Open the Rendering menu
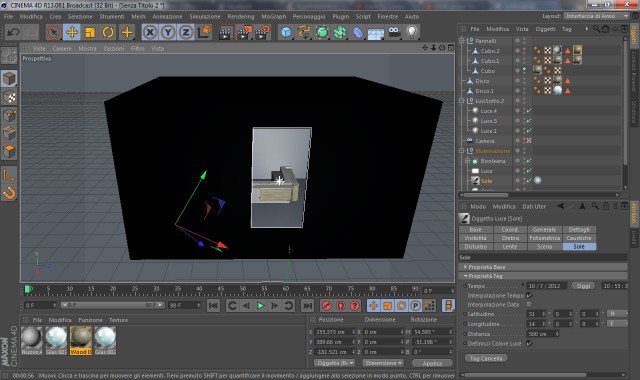 pyautogui.click(x=241, y=16)
